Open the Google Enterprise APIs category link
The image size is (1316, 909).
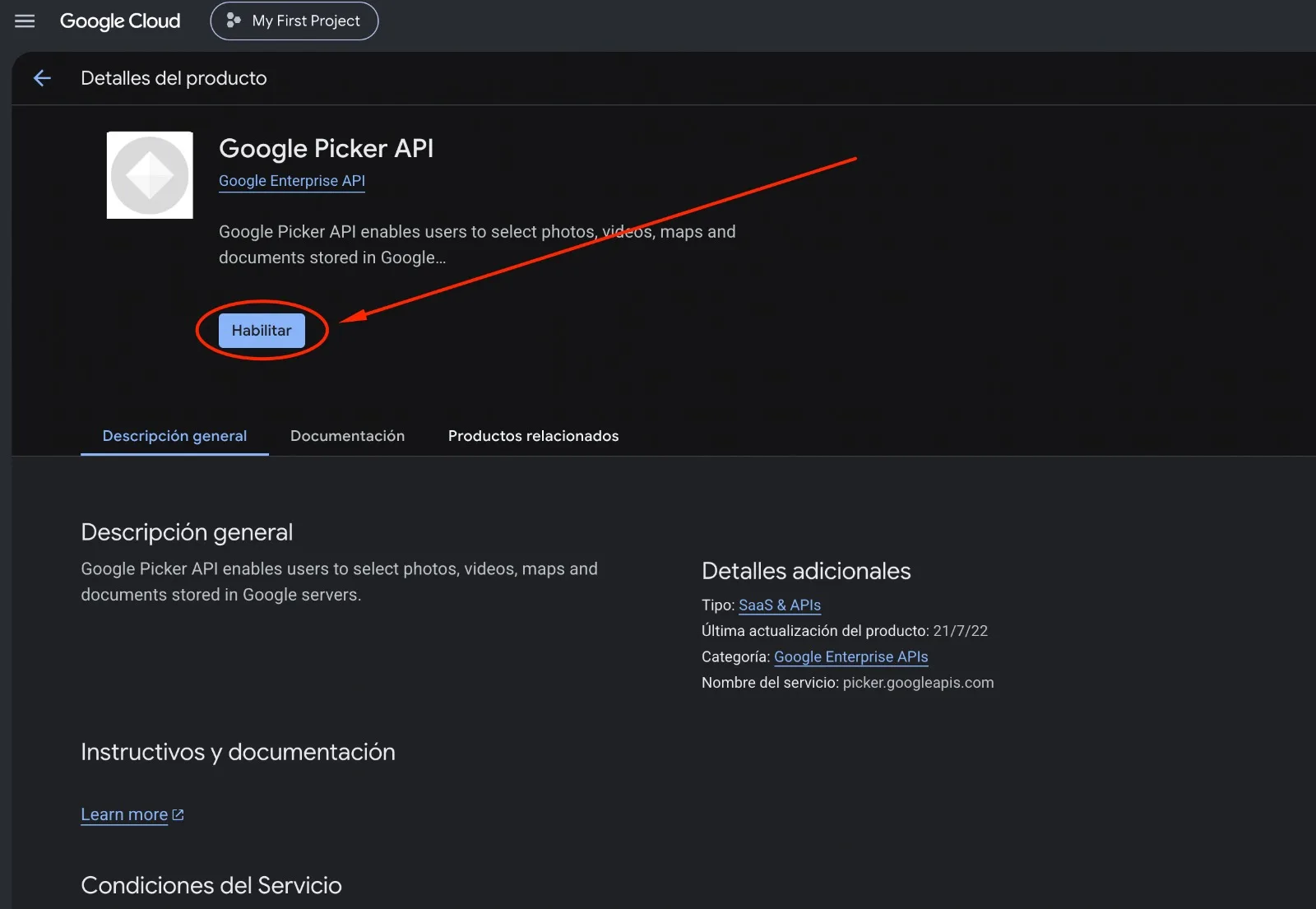pyautogui.click(x=851, y=657)
